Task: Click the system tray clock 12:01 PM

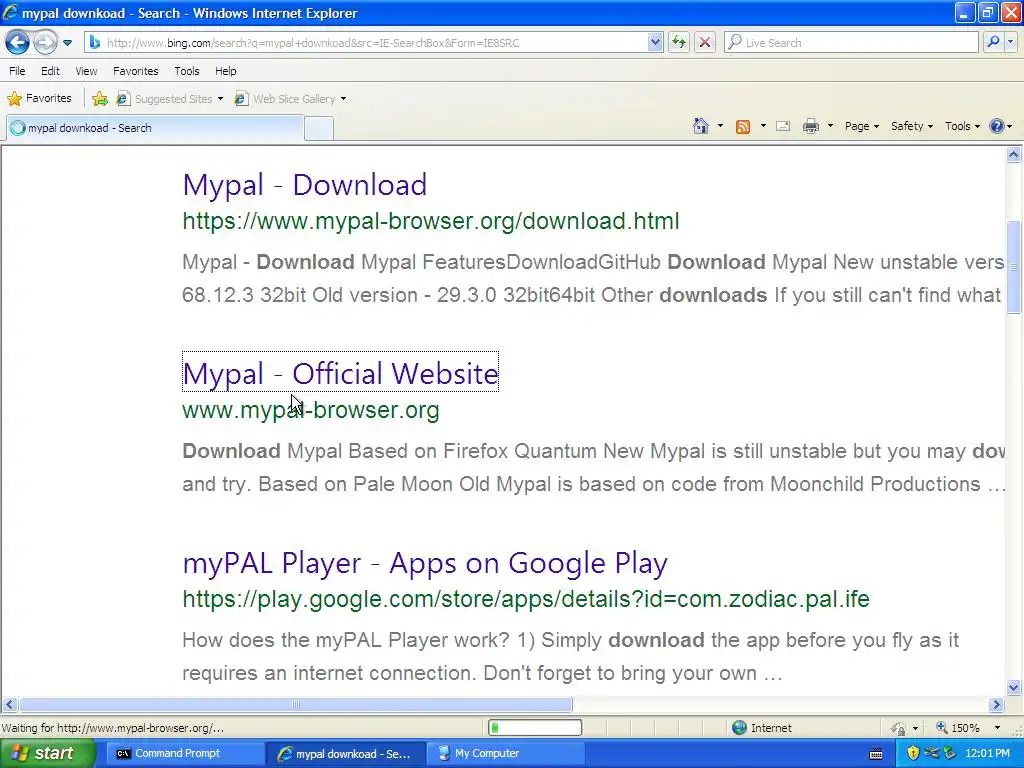Action: [987, 754]
